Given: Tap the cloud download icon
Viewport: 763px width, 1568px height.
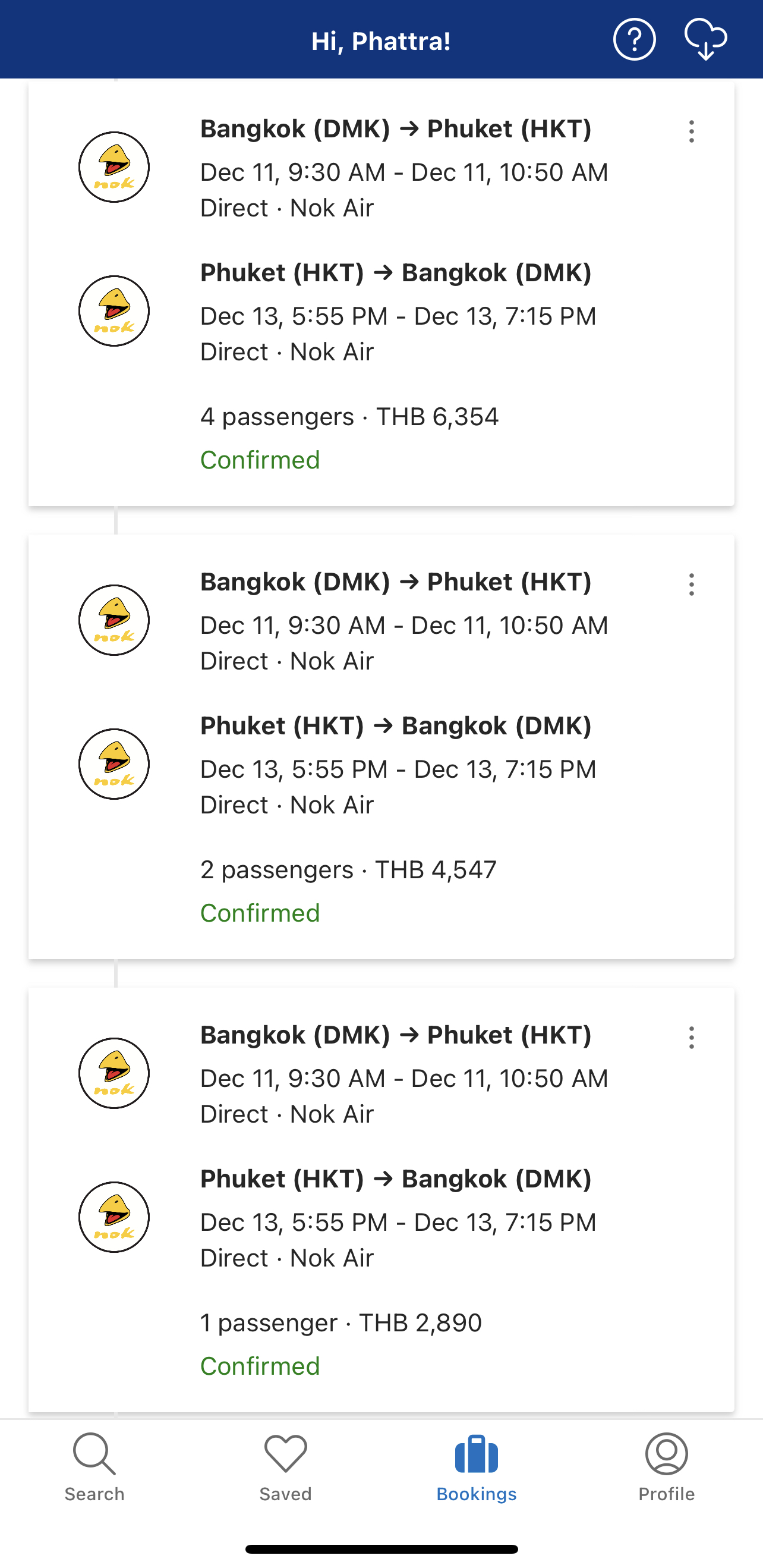Looking at the screenshot, I should pyautogui.click(x=705, y=40).
